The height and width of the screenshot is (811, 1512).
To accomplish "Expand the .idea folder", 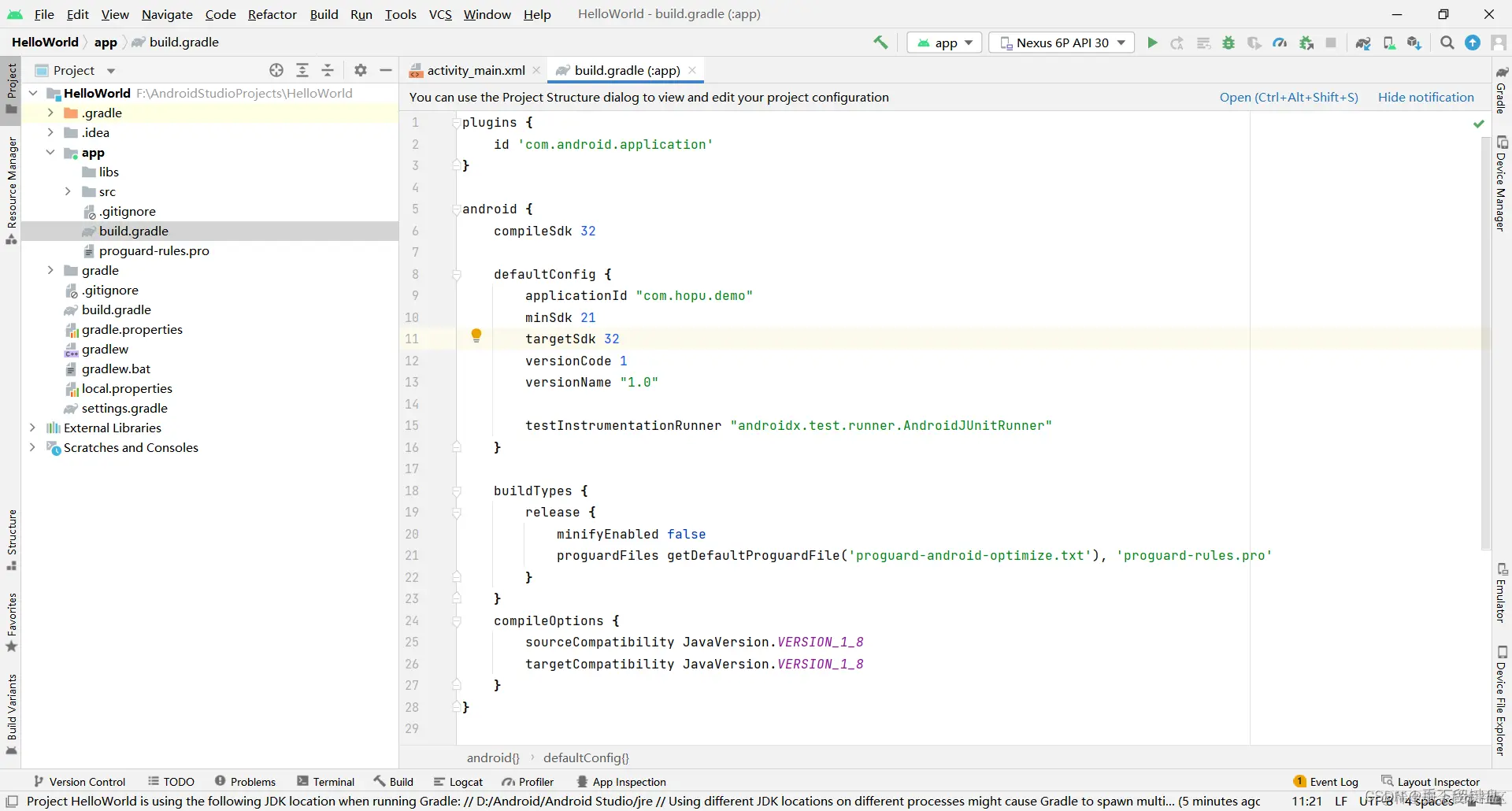I will [50, 132].
